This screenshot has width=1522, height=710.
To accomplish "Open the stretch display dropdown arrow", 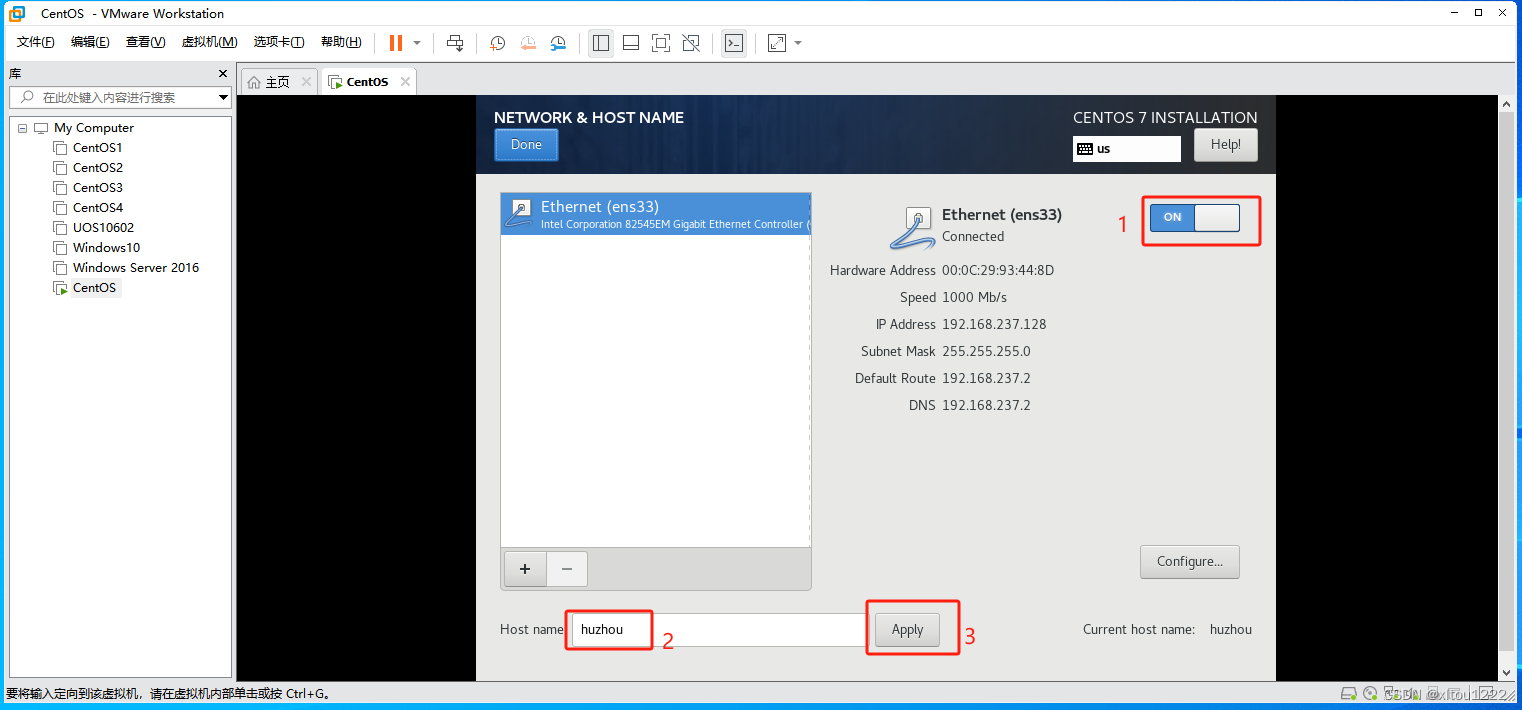I will click(x=798, y=43).
